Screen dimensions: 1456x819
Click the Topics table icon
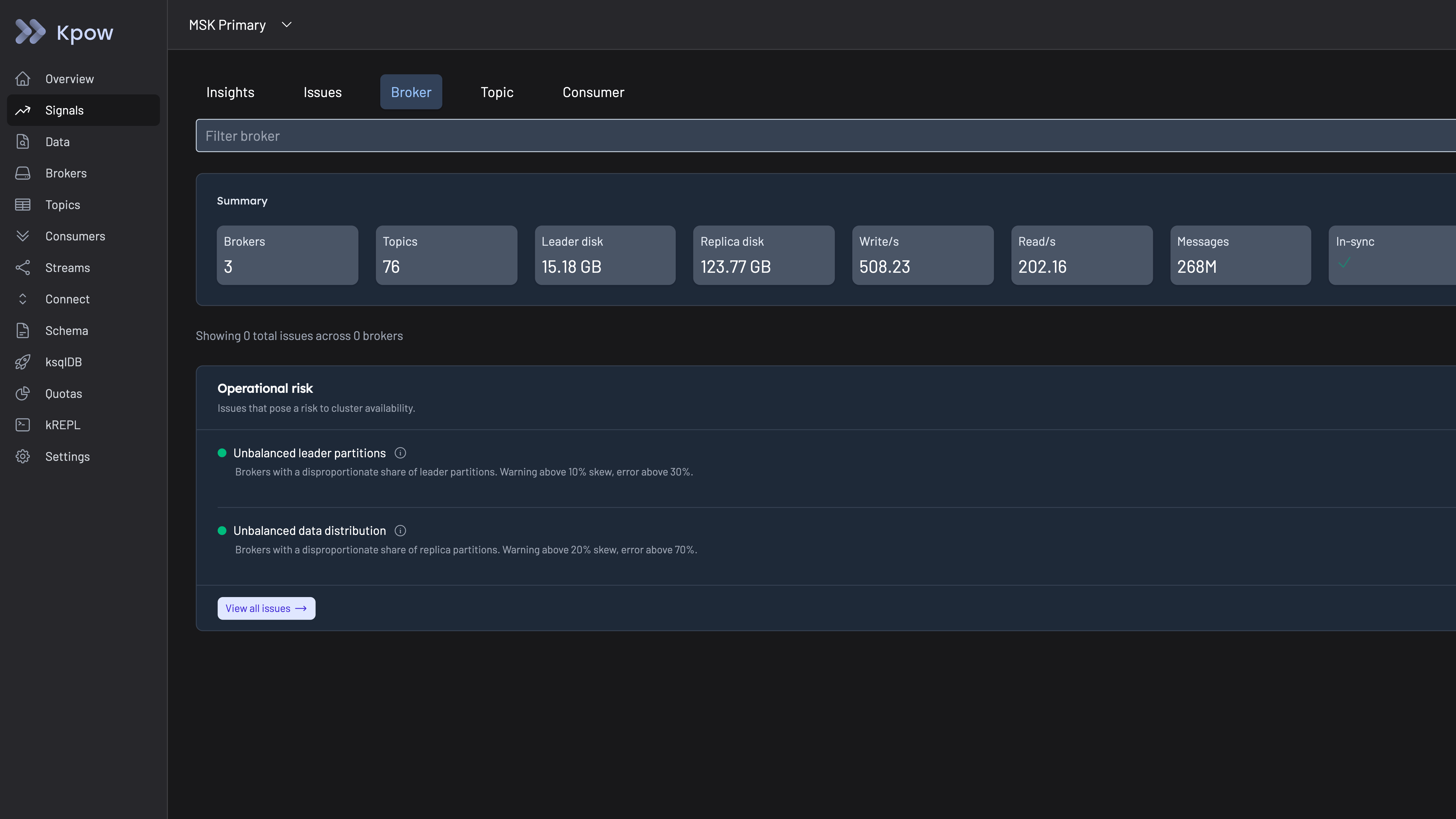point(22,204)
